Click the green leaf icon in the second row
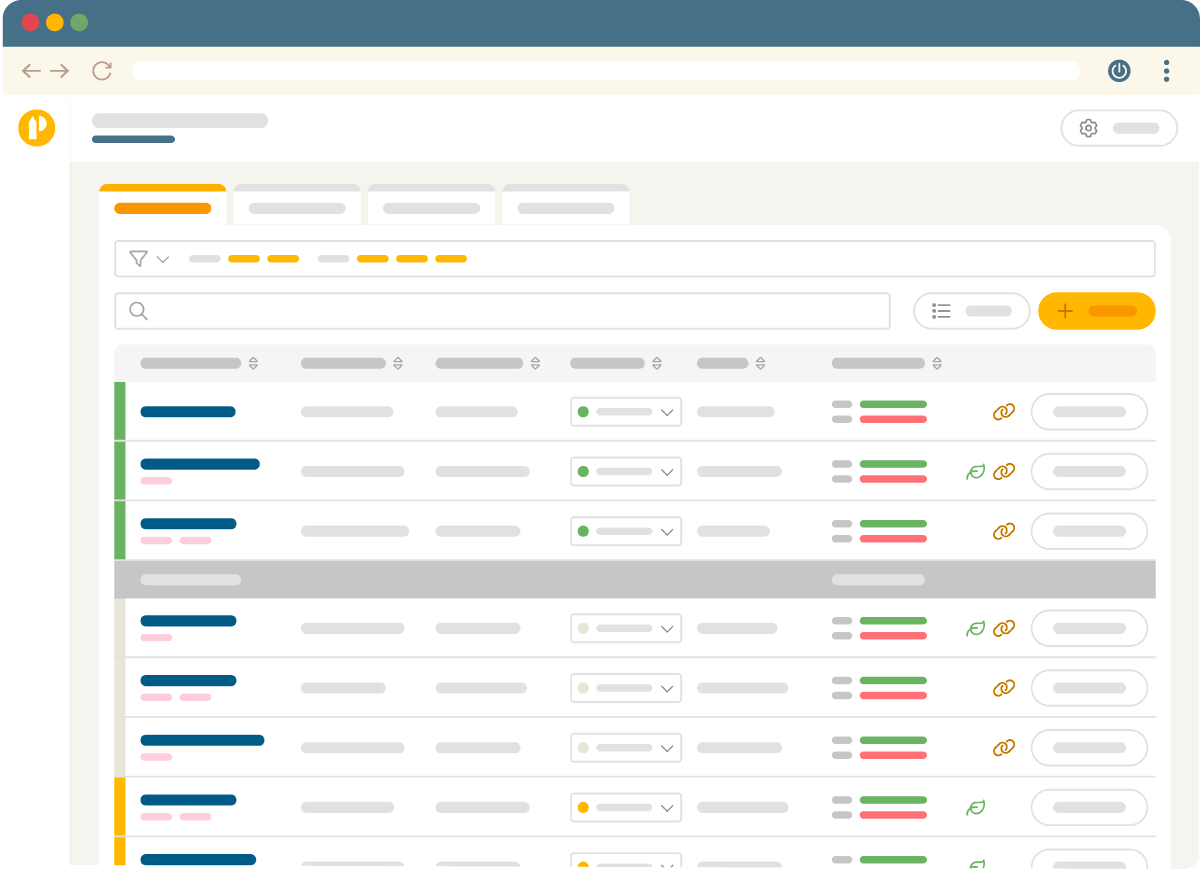Screen dimensions: 1200x869 (x=975, y=472)
